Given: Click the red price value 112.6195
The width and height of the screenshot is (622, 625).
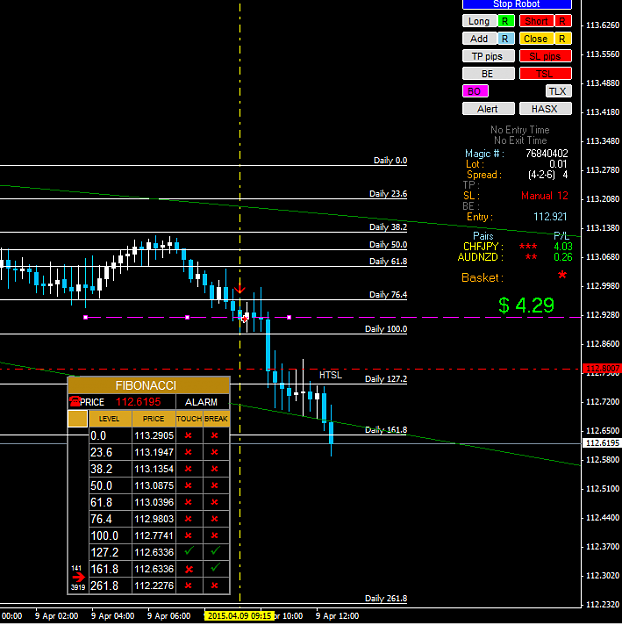Looking at the screenshot, I should click(x=138, y=402).
